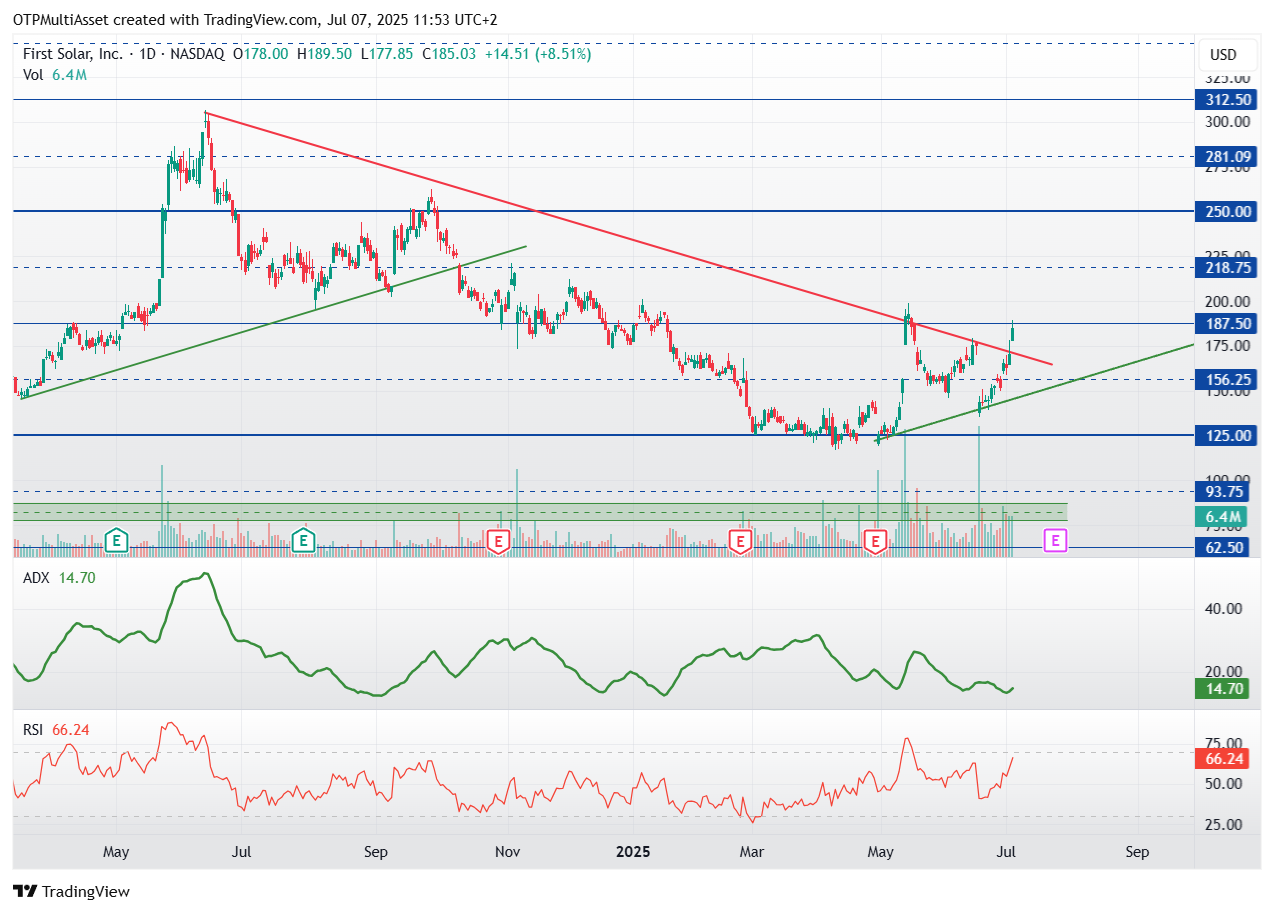The image size is (1274, 913).
Task: Click the 2025 label on the time axis
Action: 633,852
